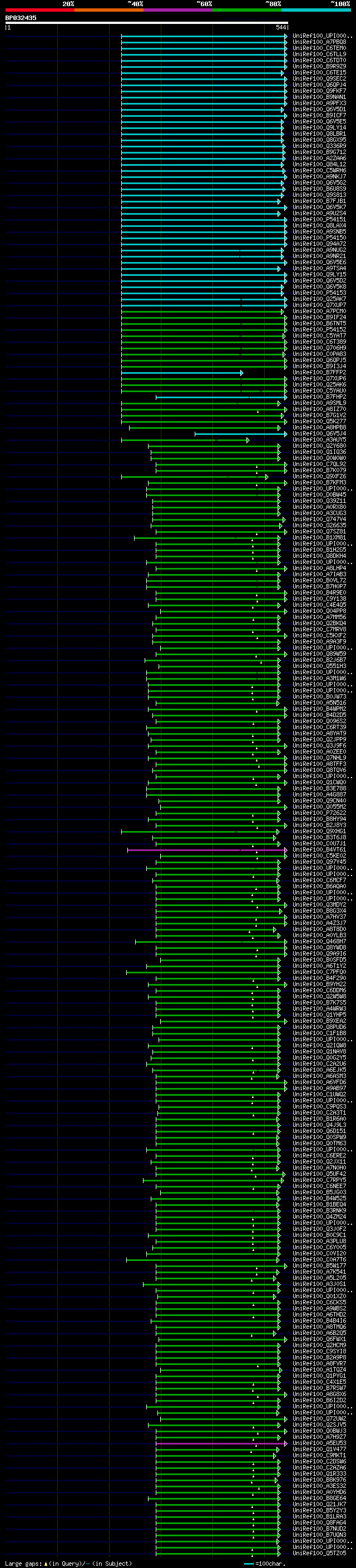Open hit UniRef100_C7QL92
The width and height of the screenshot is (356, 1568).
tap(319, 464)
